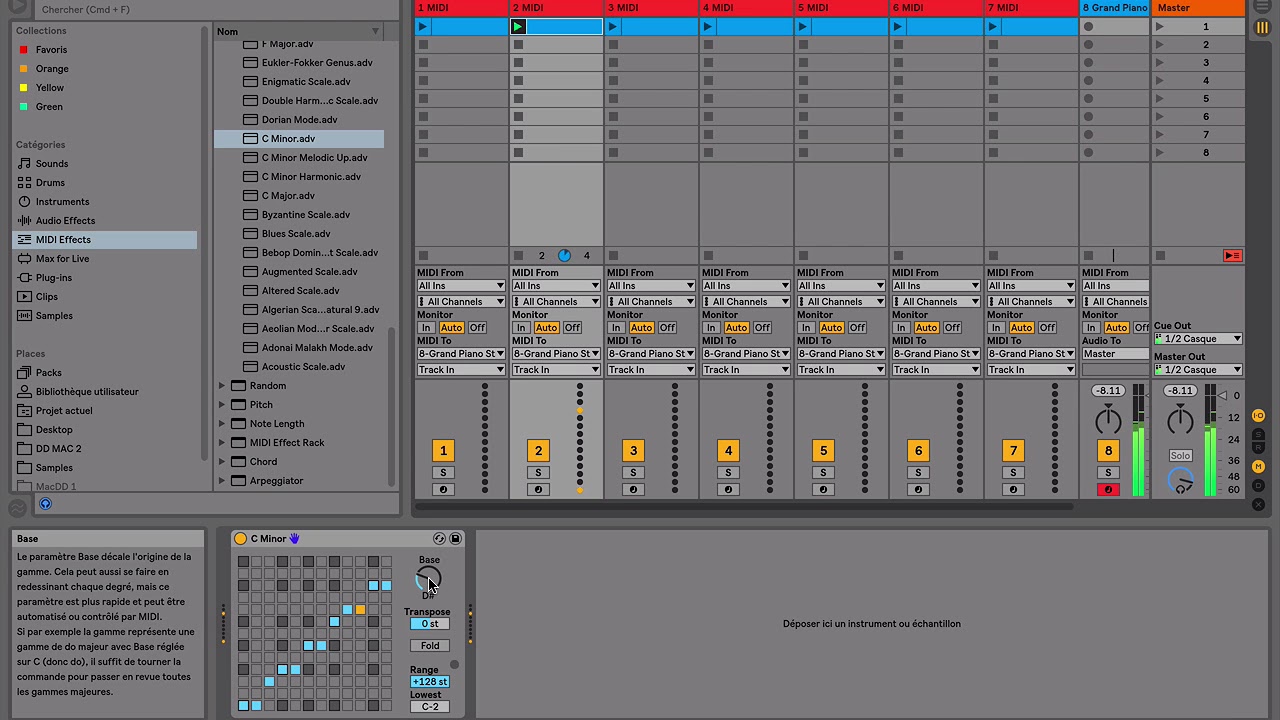Click the Hot-Swap preset icon on C Minor device

click(439, 538)
